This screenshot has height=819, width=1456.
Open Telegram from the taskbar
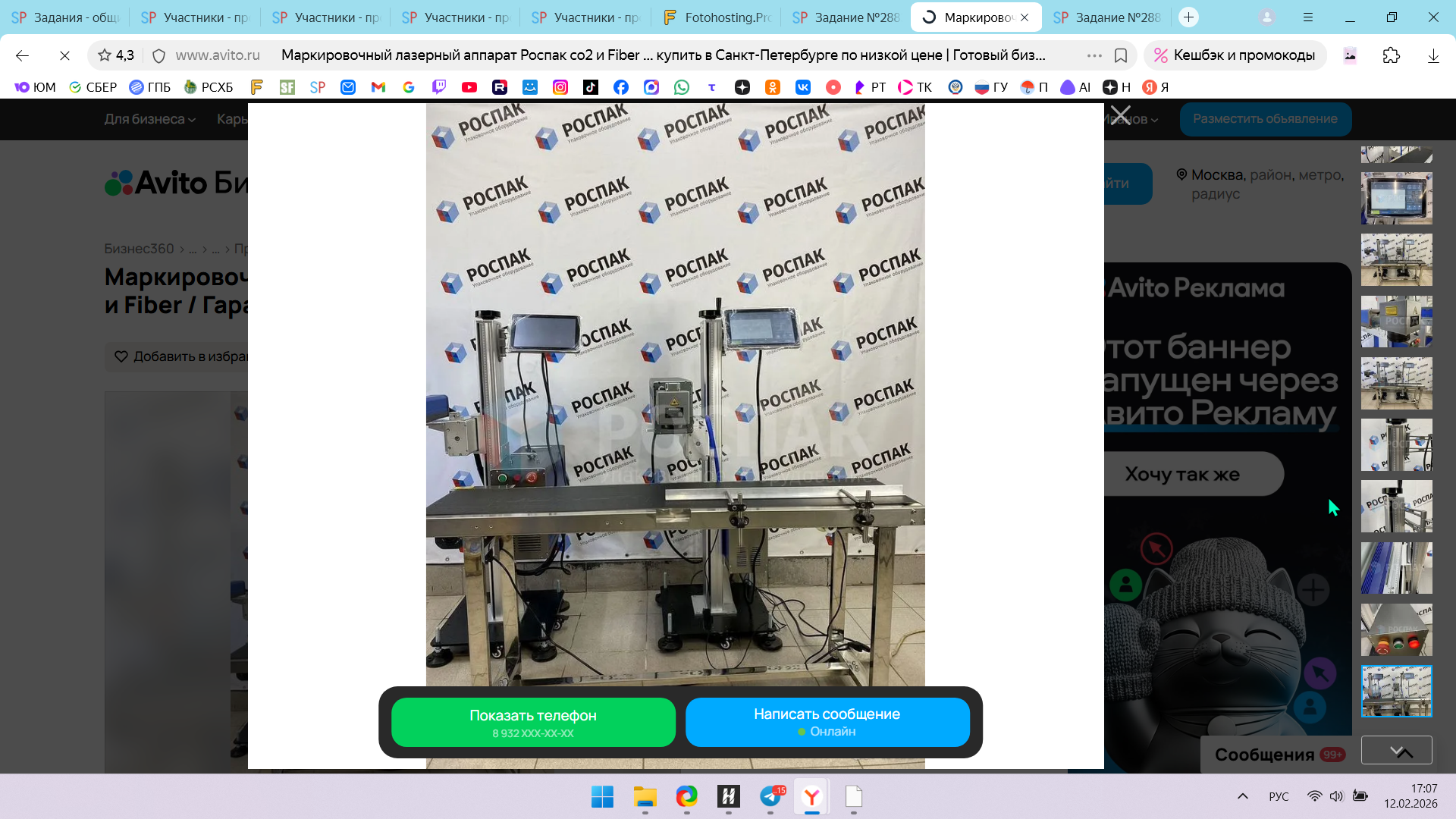770,796
